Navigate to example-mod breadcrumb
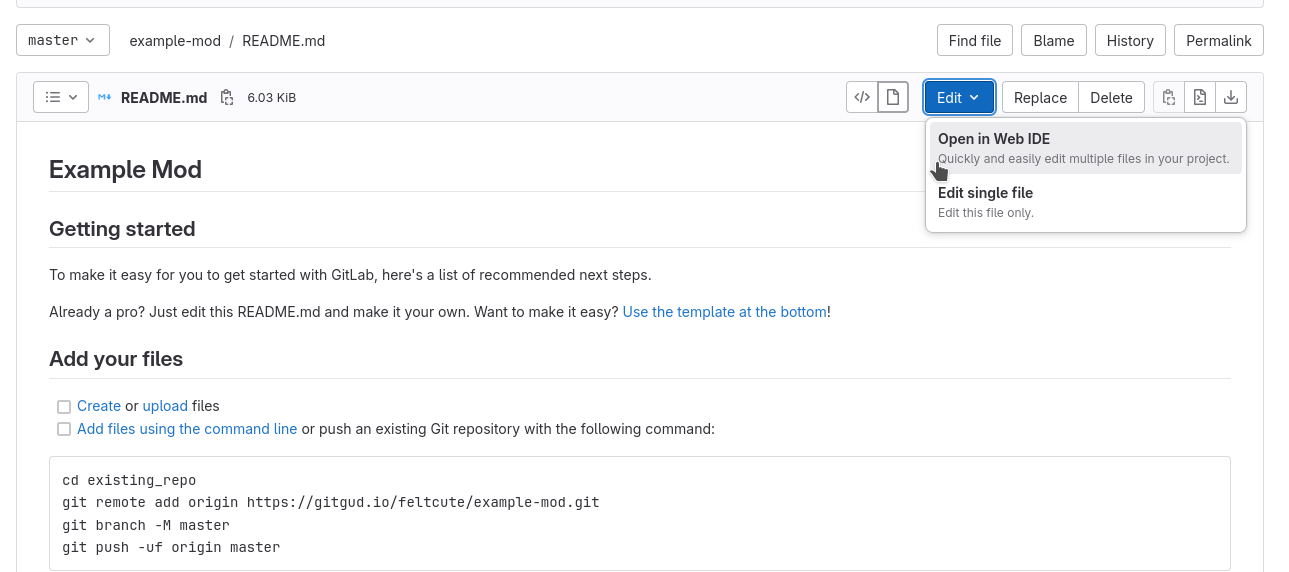The height and width of the screenshot is (572, 1289). (175, 41)
